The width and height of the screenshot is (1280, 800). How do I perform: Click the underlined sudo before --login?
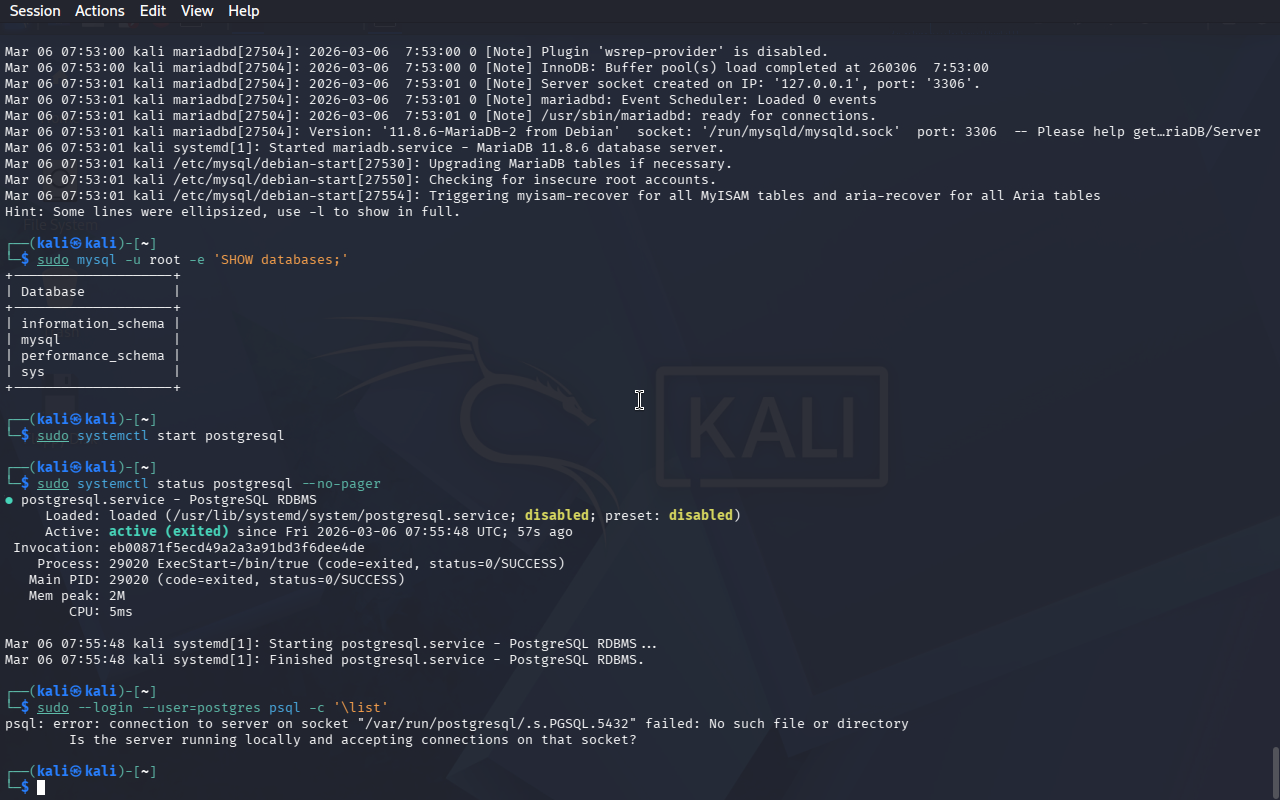53,708
